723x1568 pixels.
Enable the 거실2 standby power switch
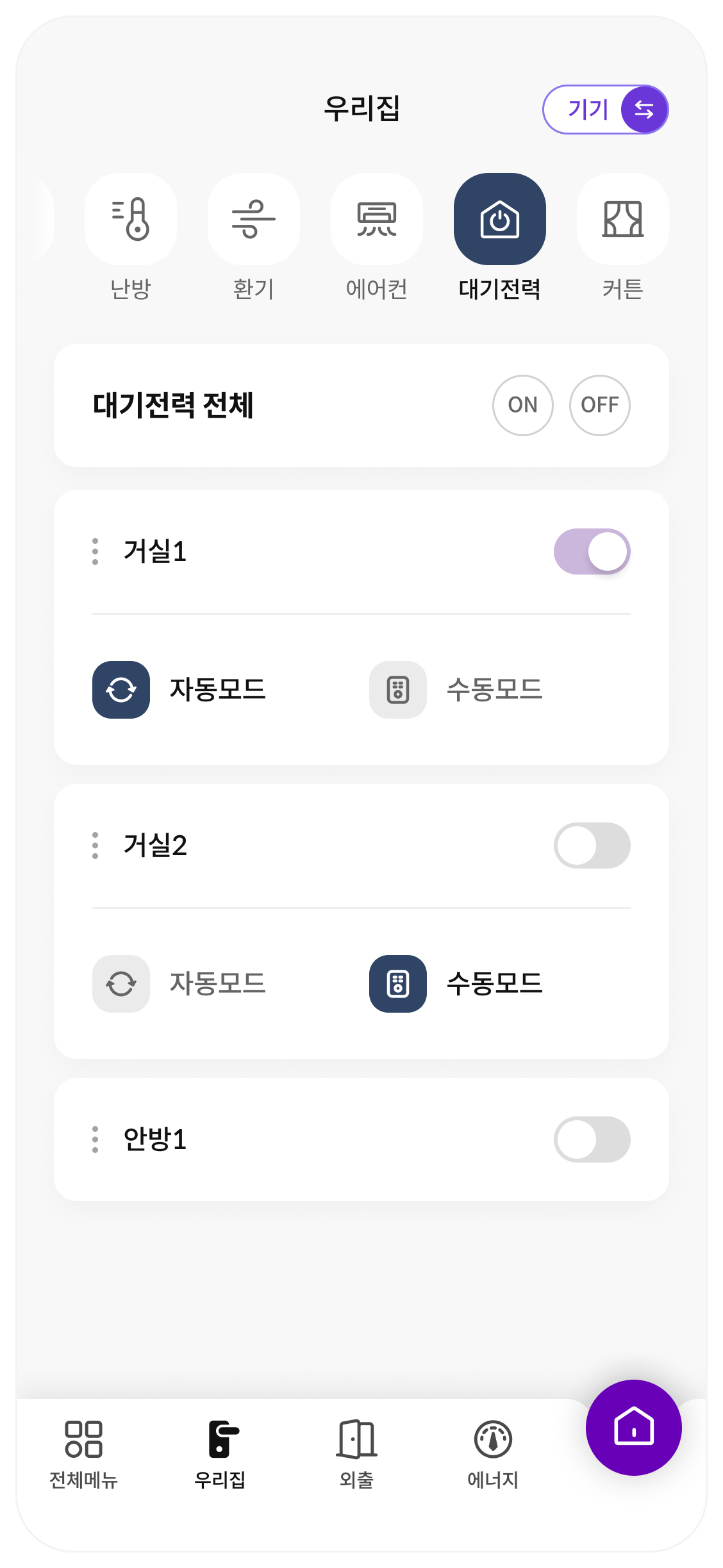592,845
